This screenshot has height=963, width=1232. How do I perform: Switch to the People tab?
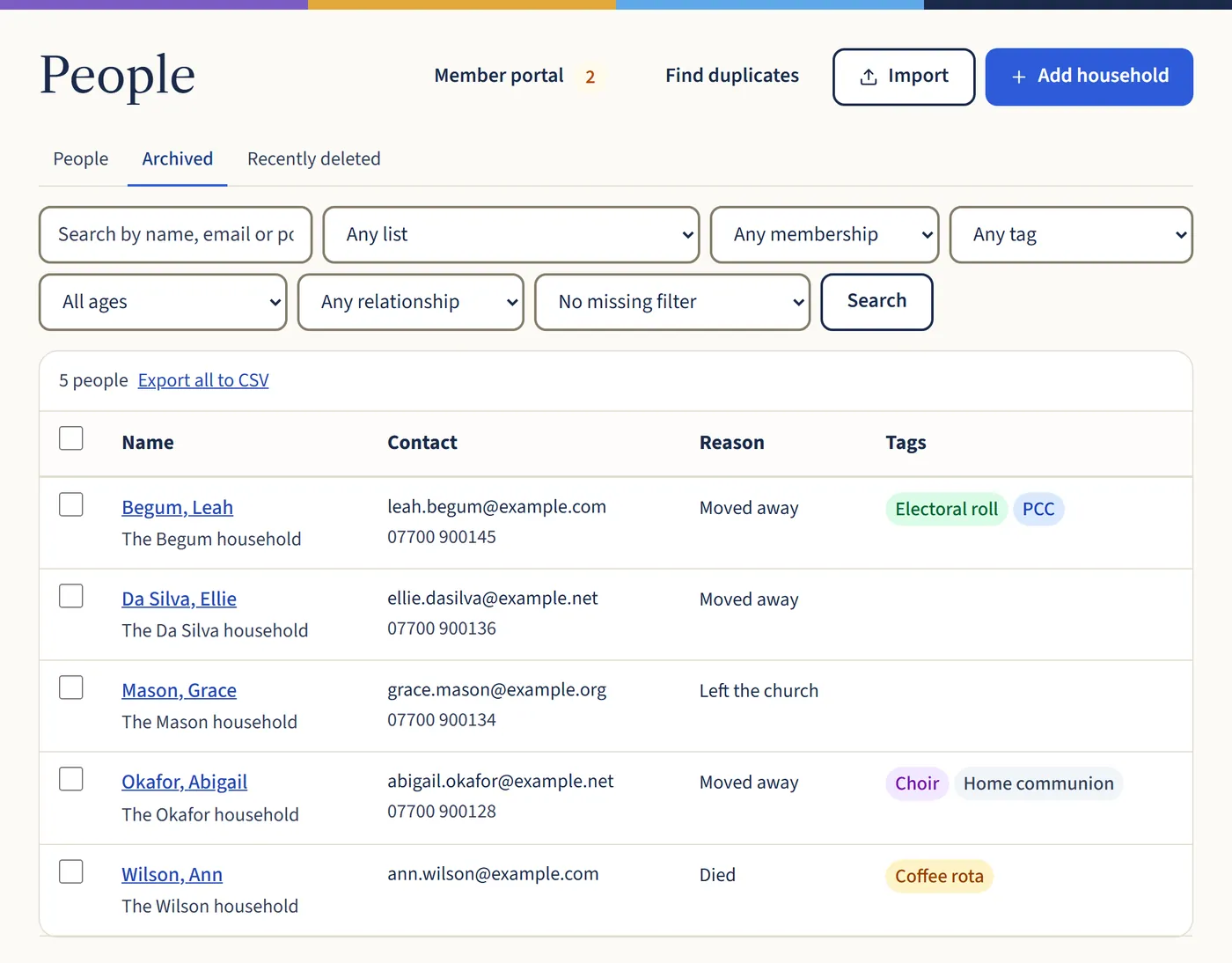tap(81, 159)
